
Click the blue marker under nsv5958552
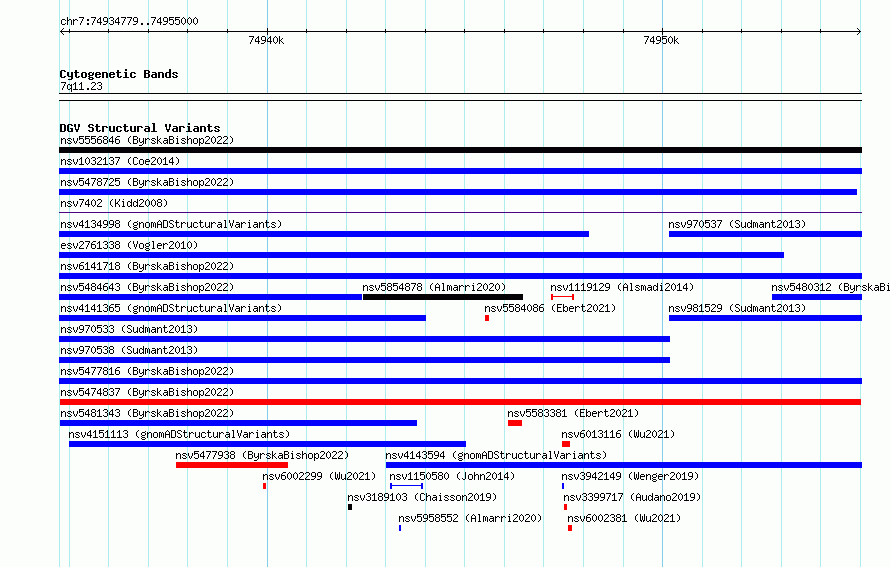(400, 528)
